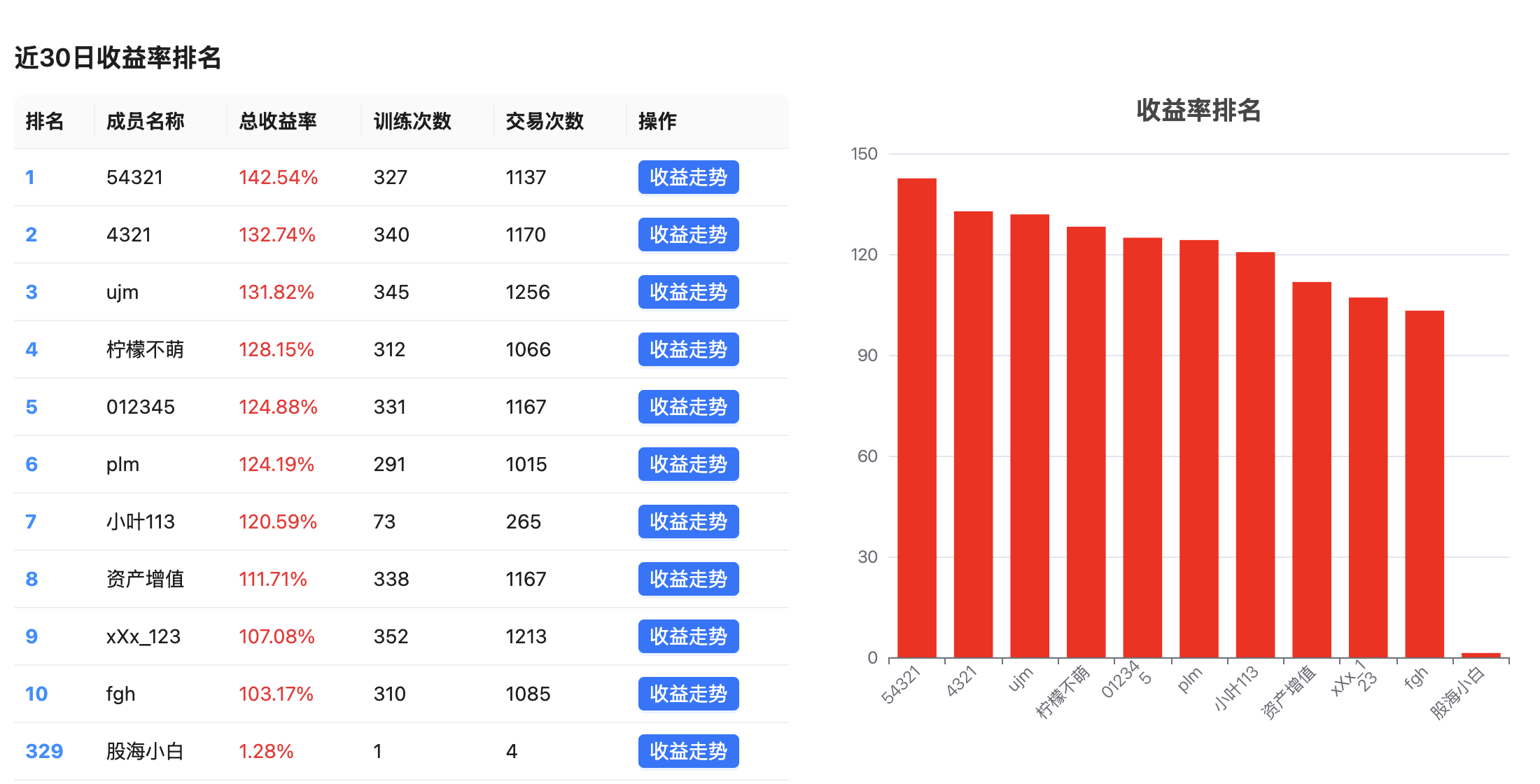Click the 资产增值 bar in chart

point(1312,470)
